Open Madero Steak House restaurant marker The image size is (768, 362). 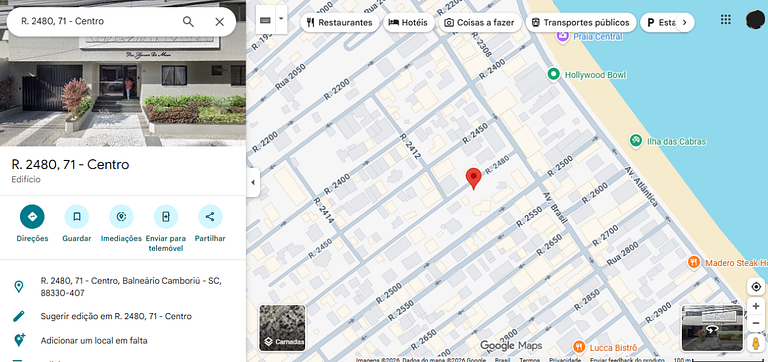[694, 262]
